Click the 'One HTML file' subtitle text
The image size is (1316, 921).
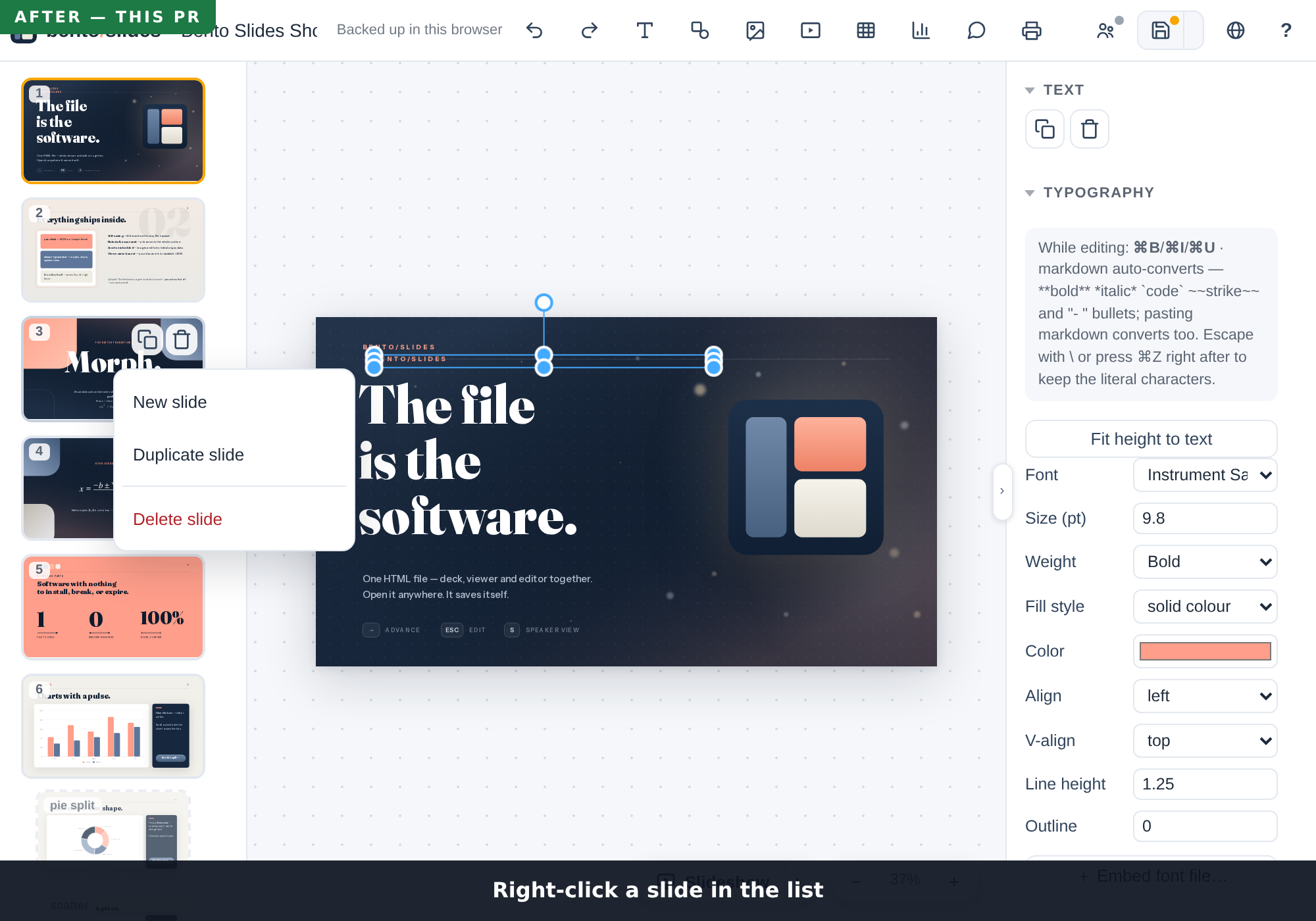[478, 586]
